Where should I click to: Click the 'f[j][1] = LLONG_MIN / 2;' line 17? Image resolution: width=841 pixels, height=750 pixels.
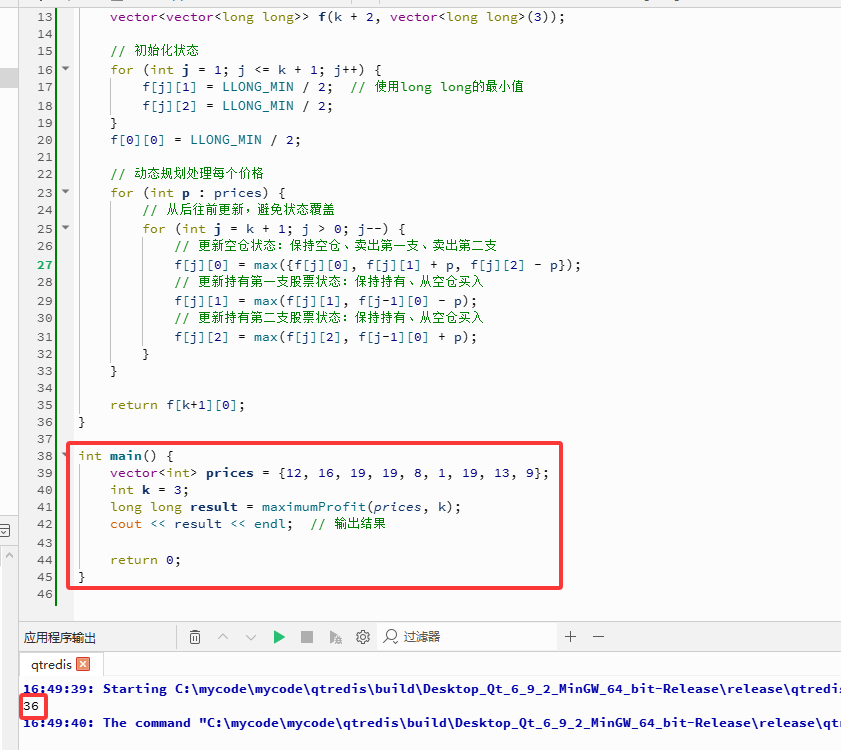tap(238, 87)
